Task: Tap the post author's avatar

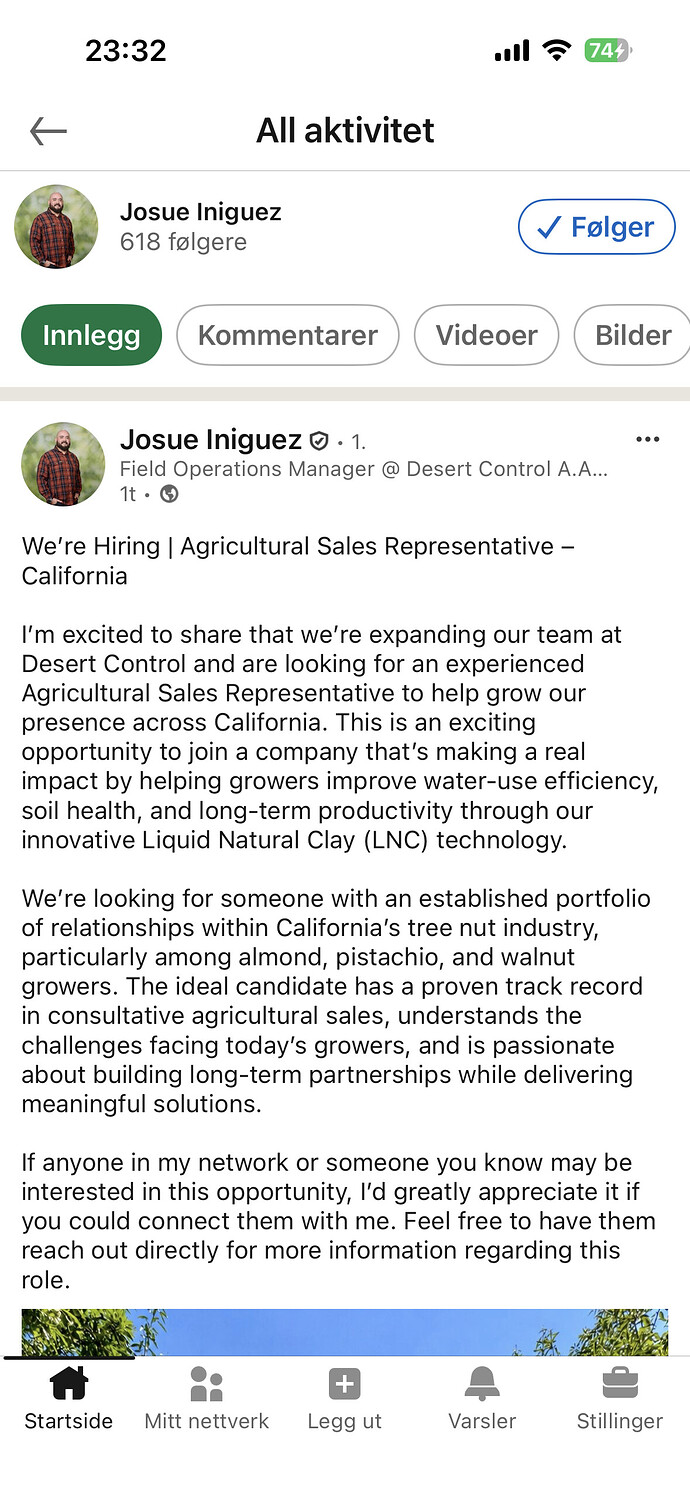Action: click(63, 464)
